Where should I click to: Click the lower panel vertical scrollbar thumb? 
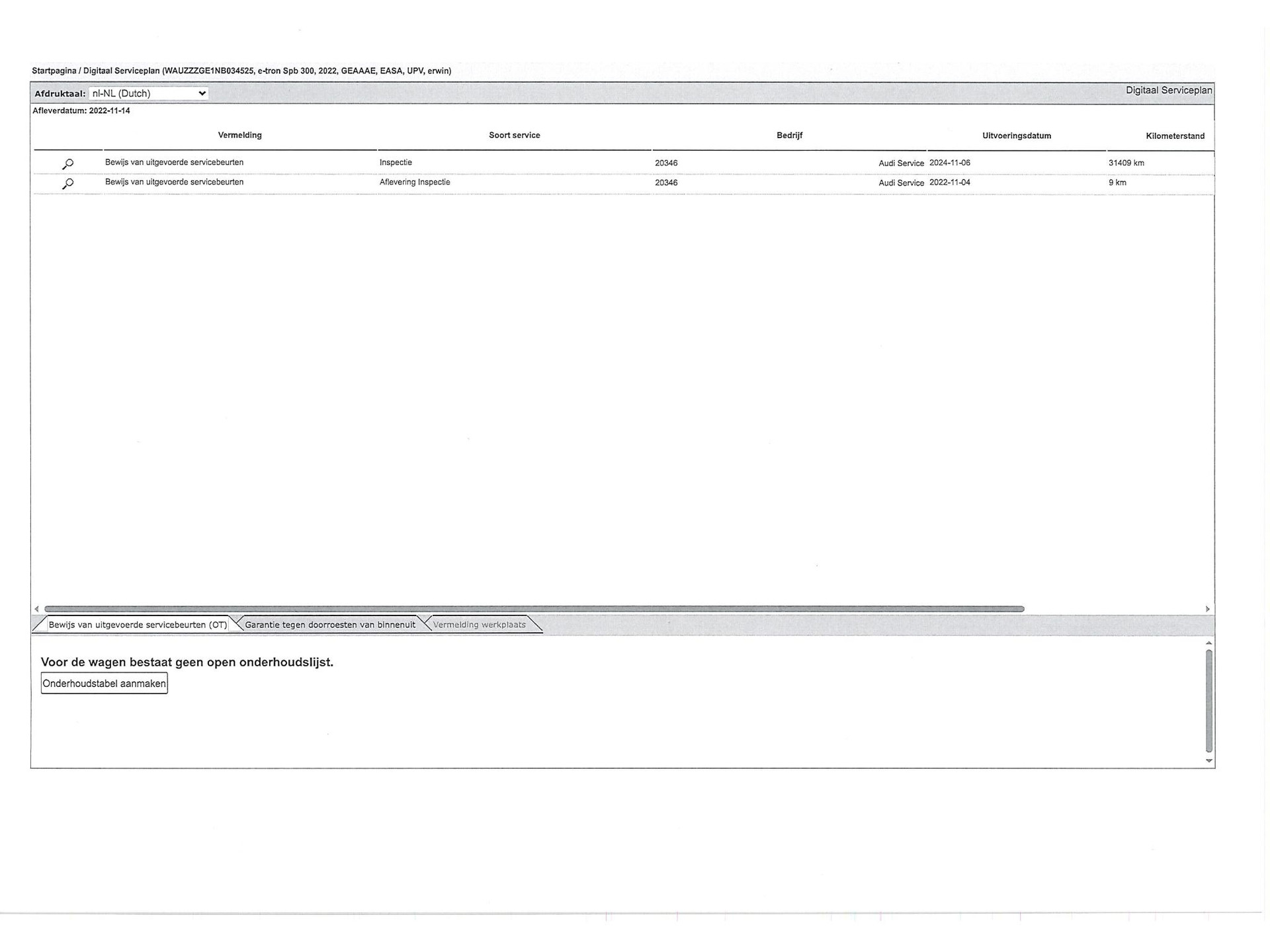tap(1208, 701)
